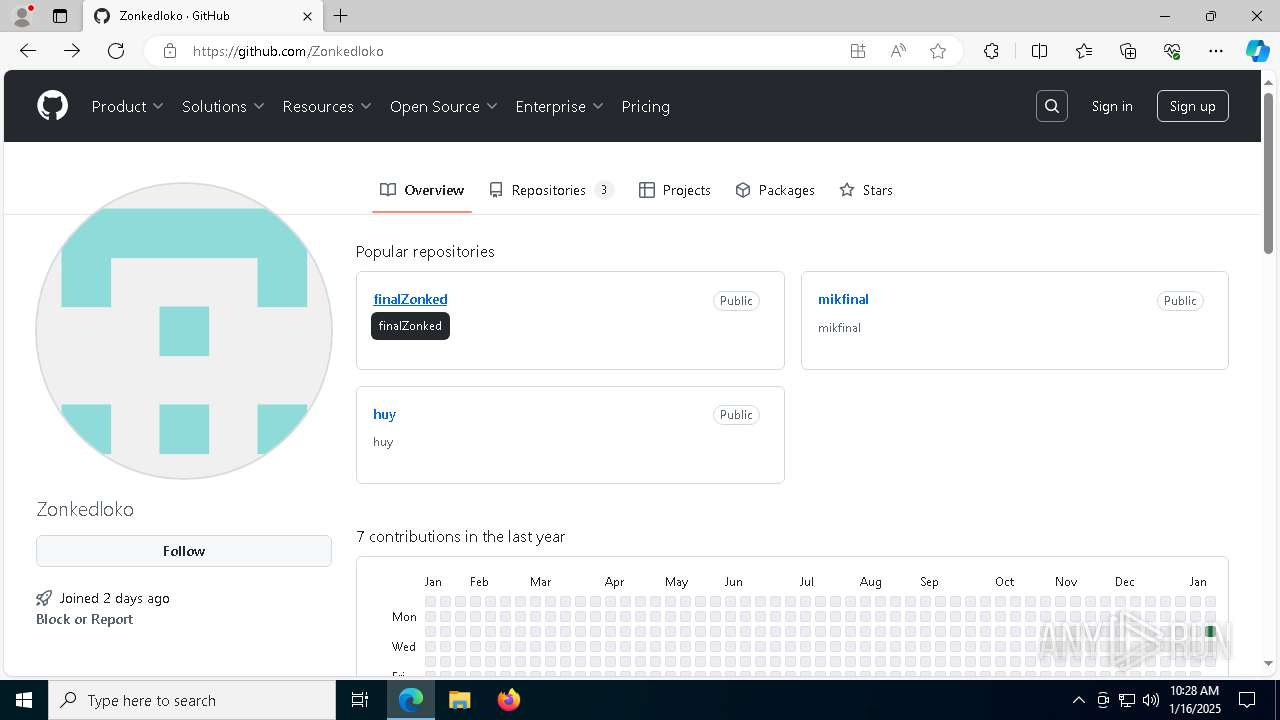Open the huy repository

pos(384,414)
